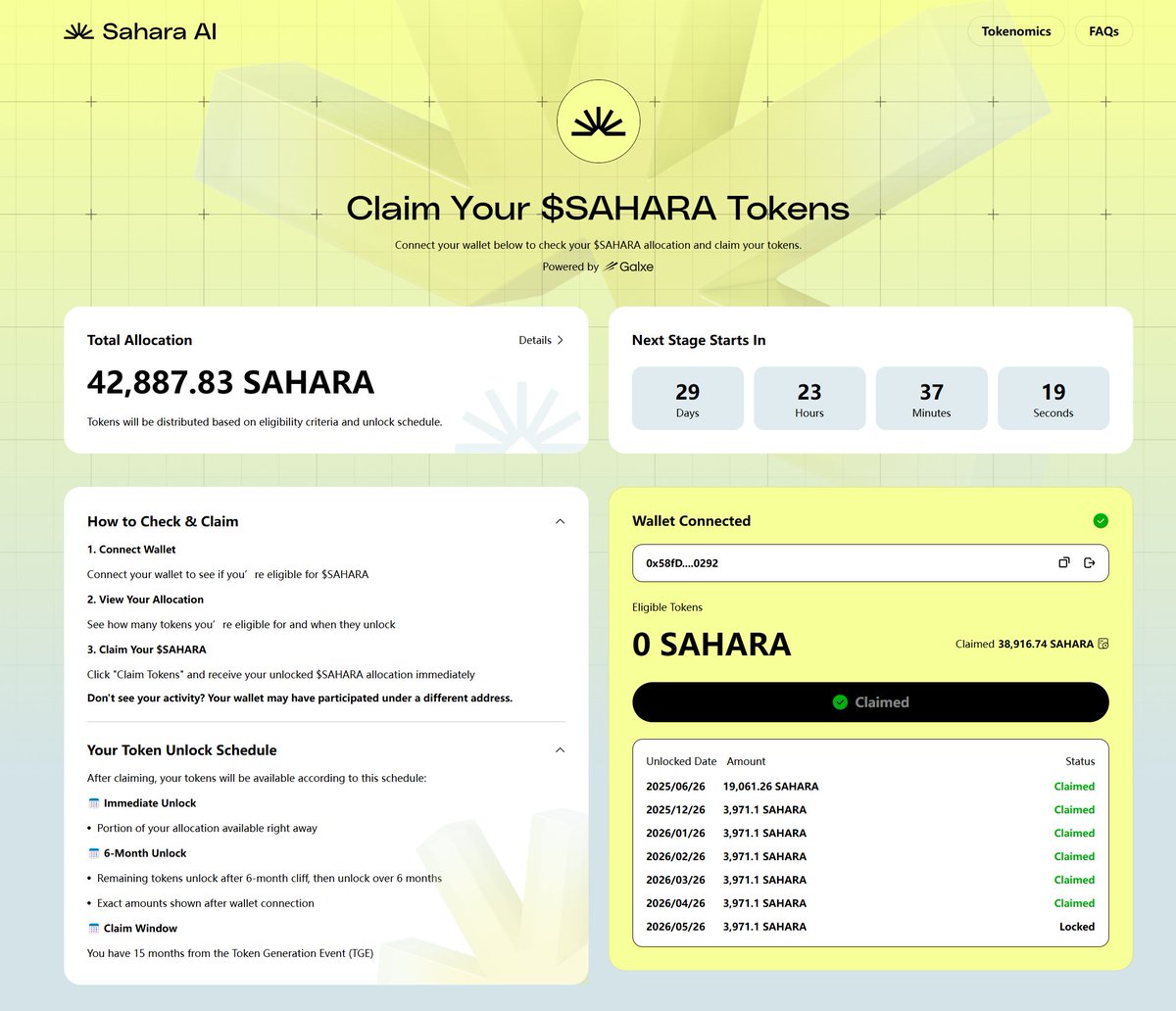Open the Galxe powered-by link
The image size is (1176, 1011).
pyautogui.click(x=629, y=266)
